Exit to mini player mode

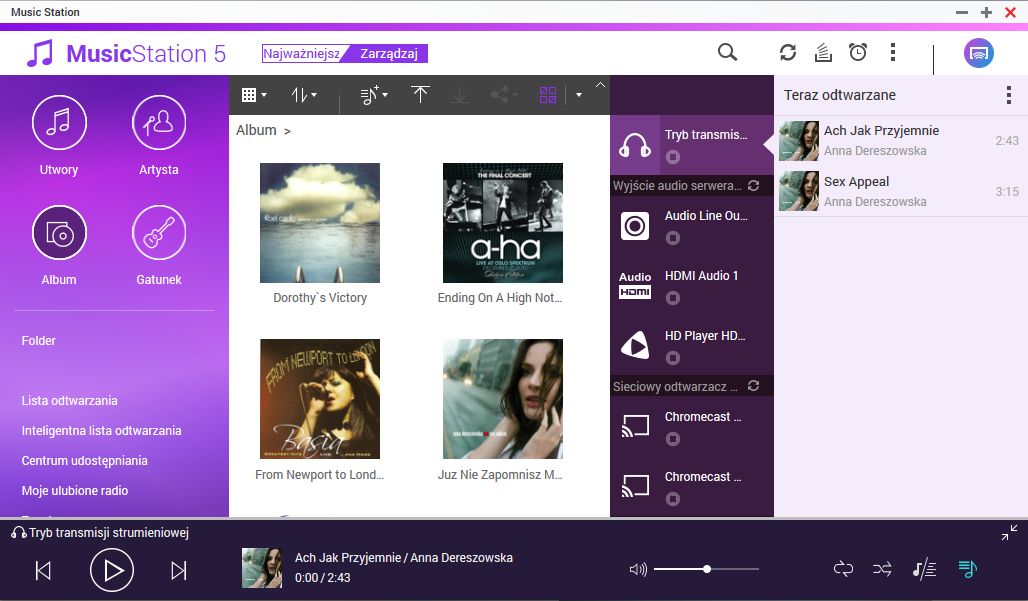(1009, 533)
